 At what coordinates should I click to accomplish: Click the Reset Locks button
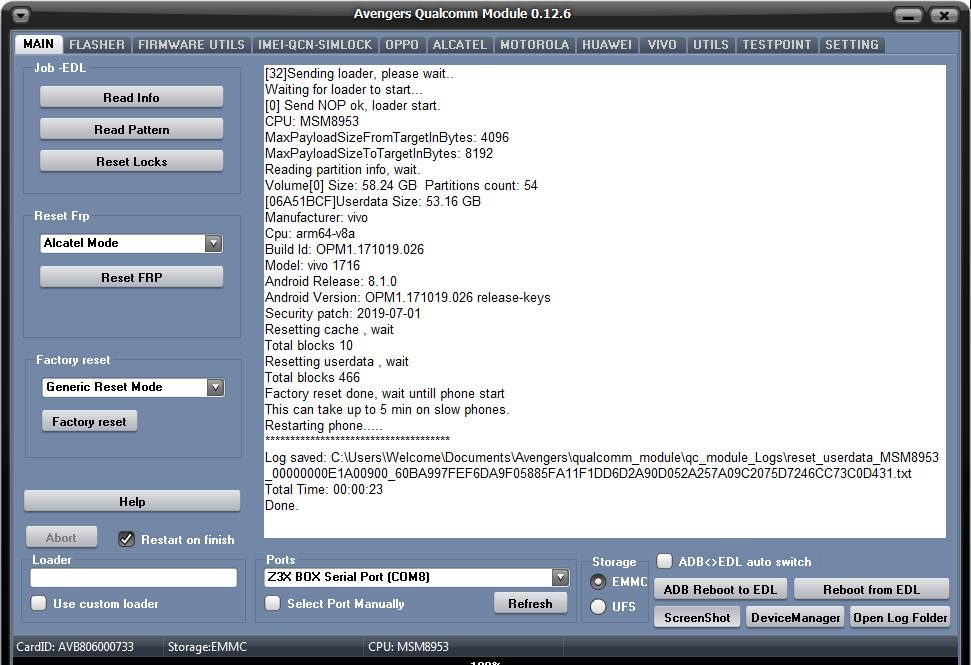click(x=131, y=162)
